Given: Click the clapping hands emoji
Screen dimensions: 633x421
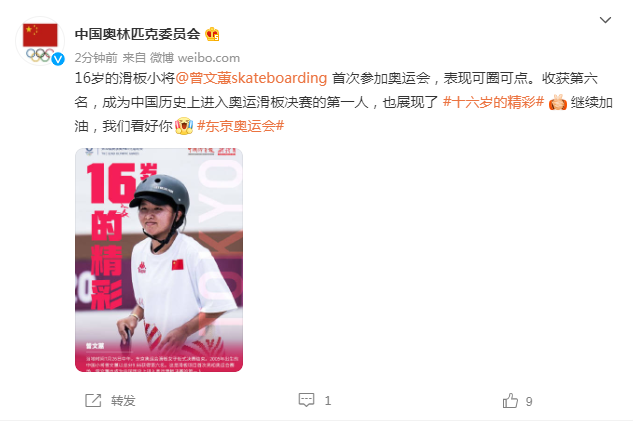Looking at the screenshot, I should tap(558, 102).
